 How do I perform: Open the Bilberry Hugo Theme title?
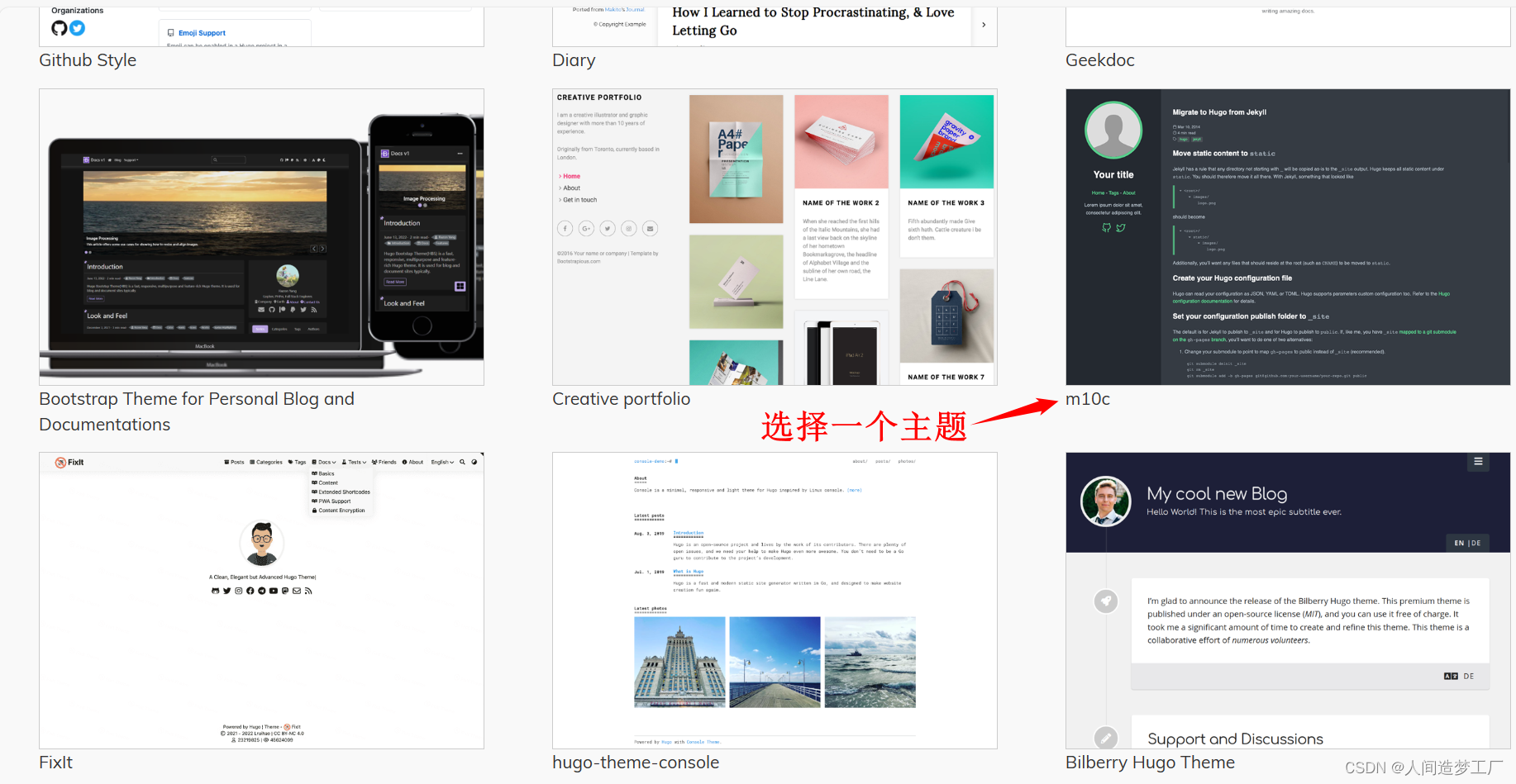coord(1150,763)
